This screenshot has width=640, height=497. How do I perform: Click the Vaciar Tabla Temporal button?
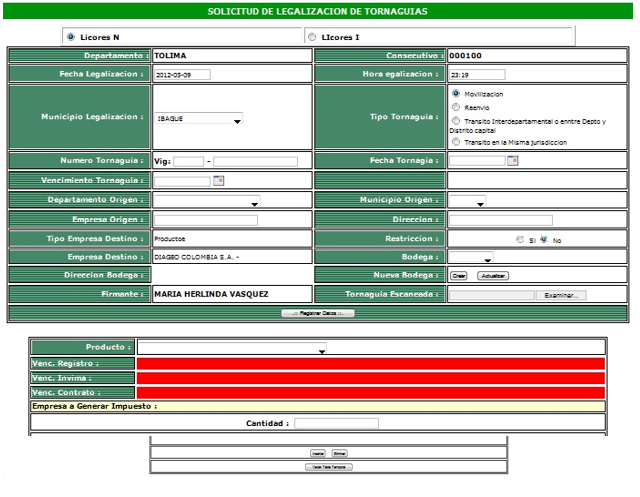pyautogui.click(x=329, y=466)
